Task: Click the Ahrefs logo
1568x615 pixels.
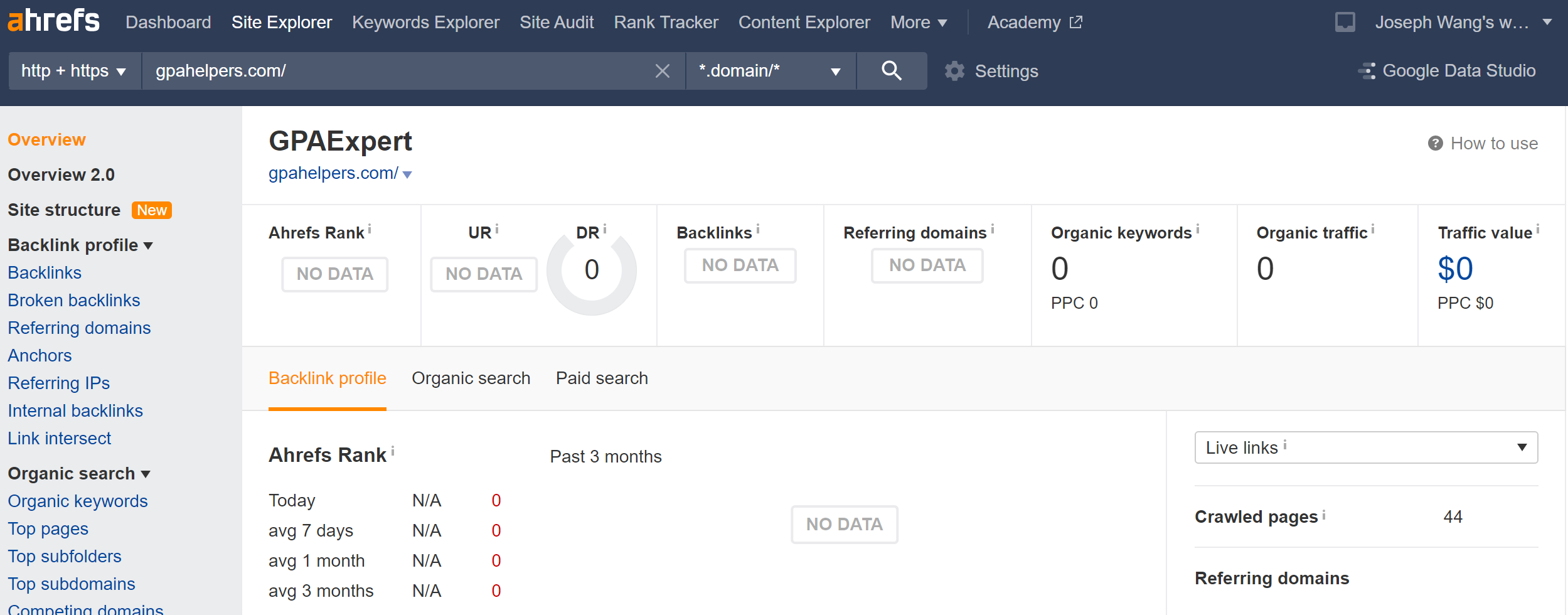Action: pyautogui.click(x=53, y=21)
